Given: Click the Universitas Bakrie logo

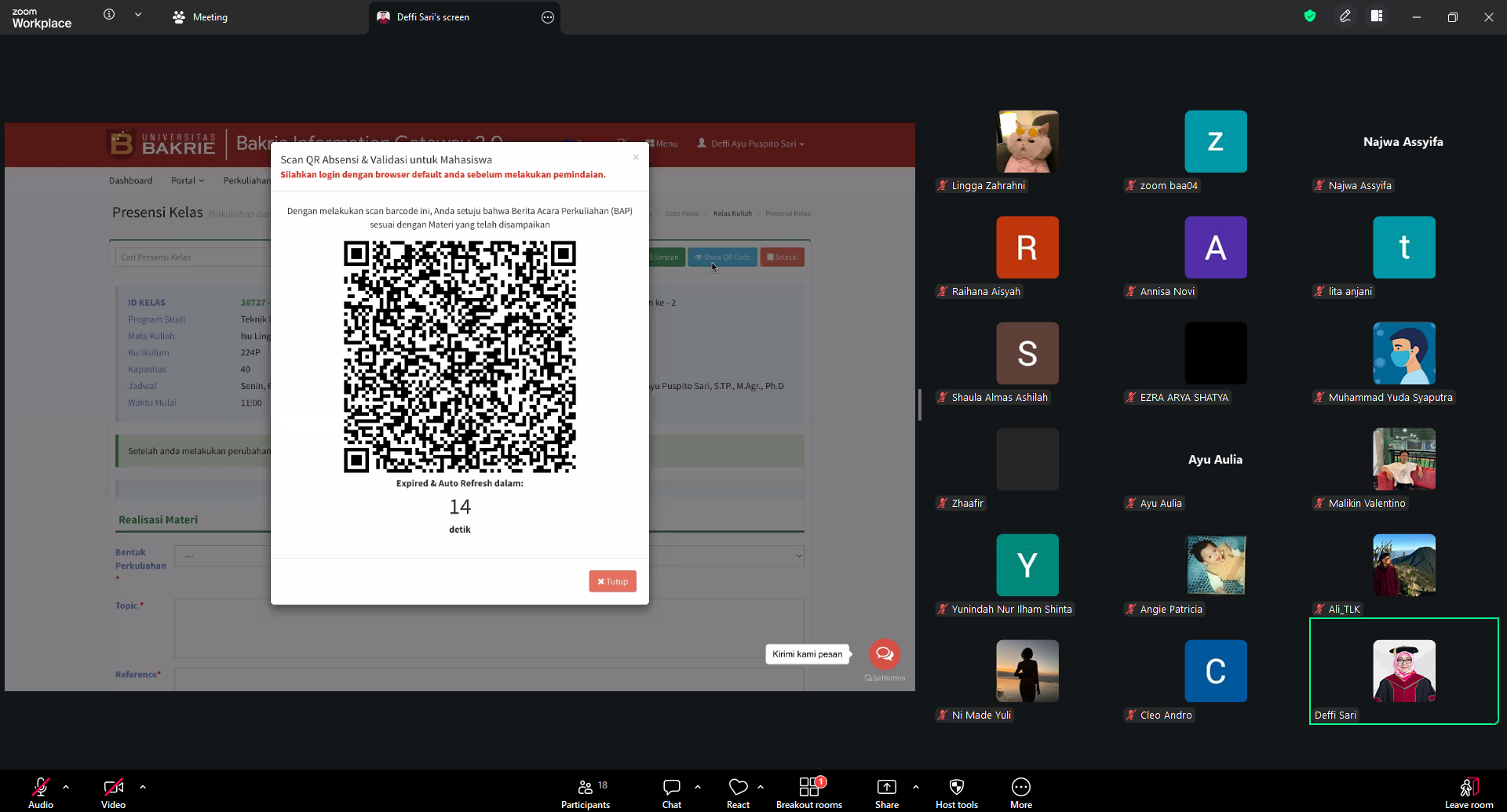Looking at the screenshot, I should pos(162,144).
